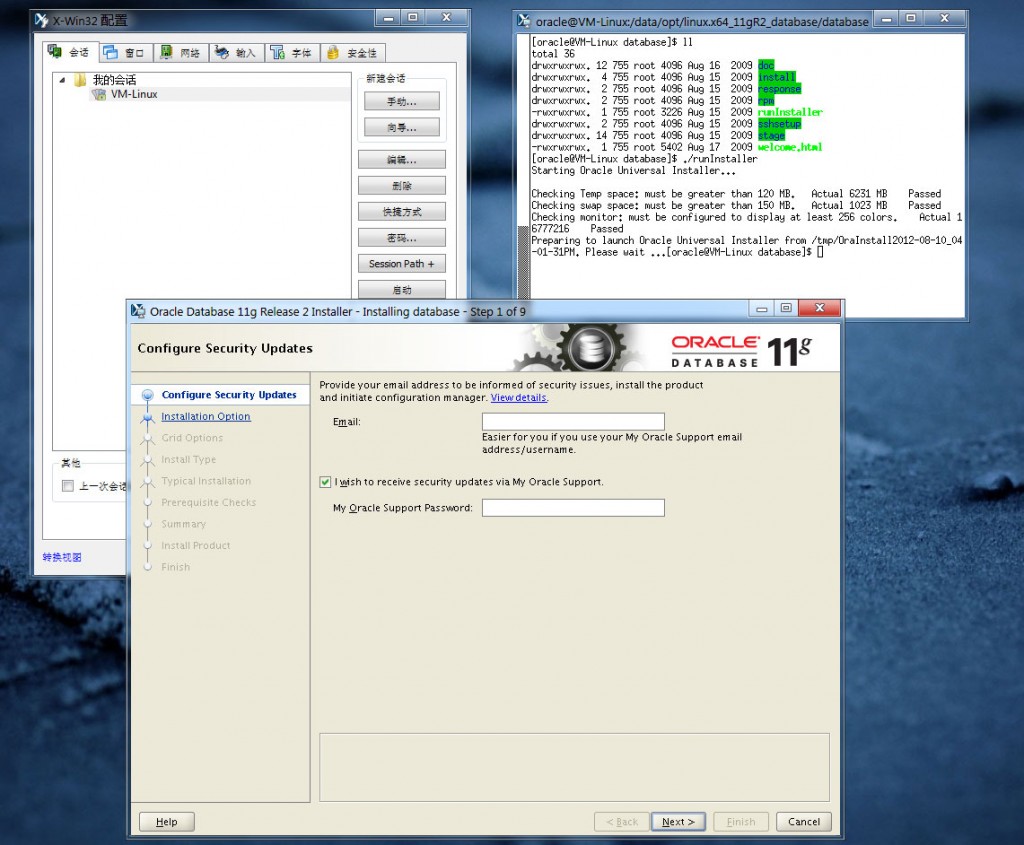Switch to the 网络 tab in X-Win32
Screen dimensions: 1024x845
(181, 53)
